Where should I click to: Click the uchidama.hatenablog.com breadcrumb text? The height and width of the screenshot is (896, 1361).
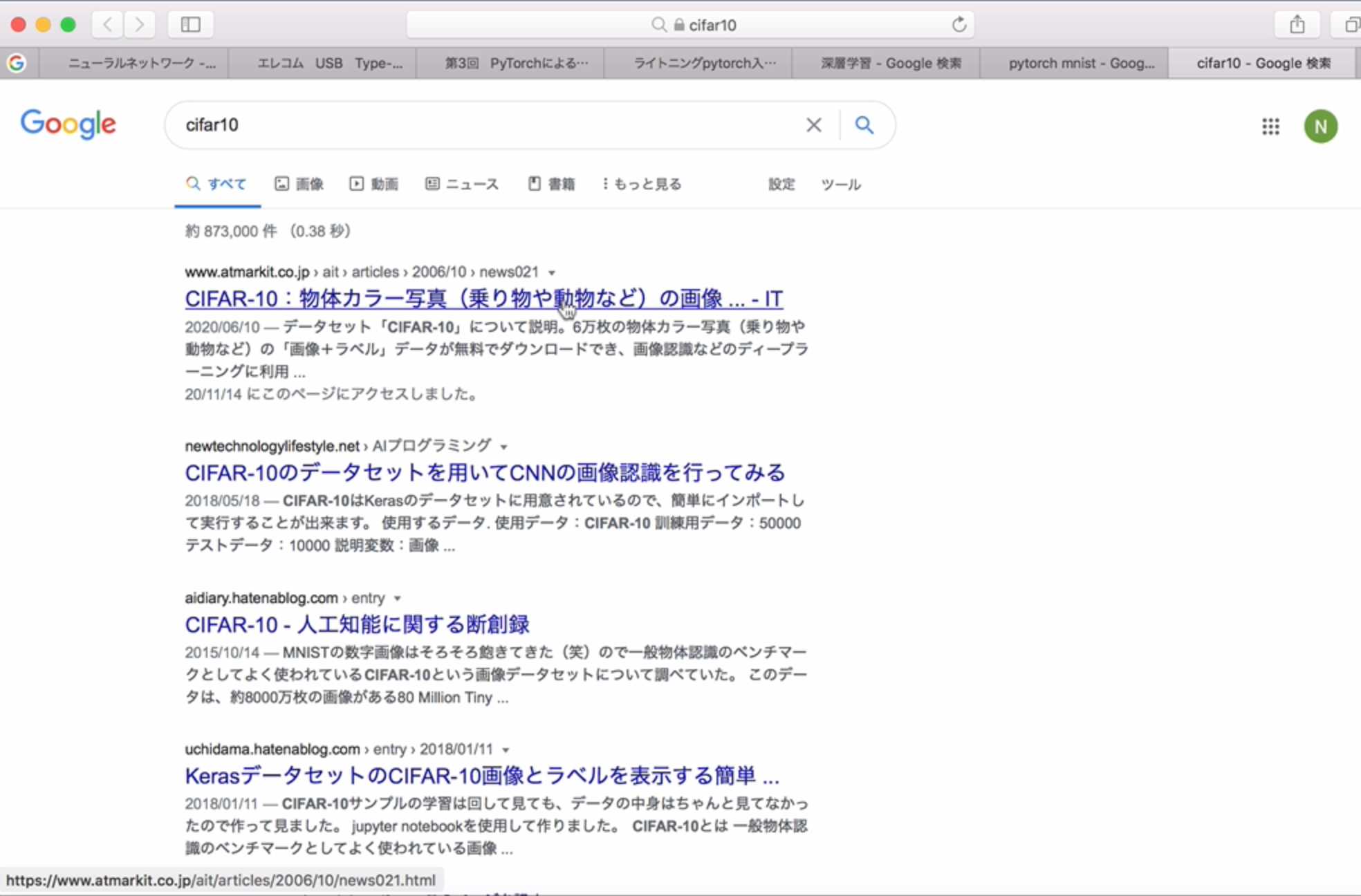pos(272,749)
